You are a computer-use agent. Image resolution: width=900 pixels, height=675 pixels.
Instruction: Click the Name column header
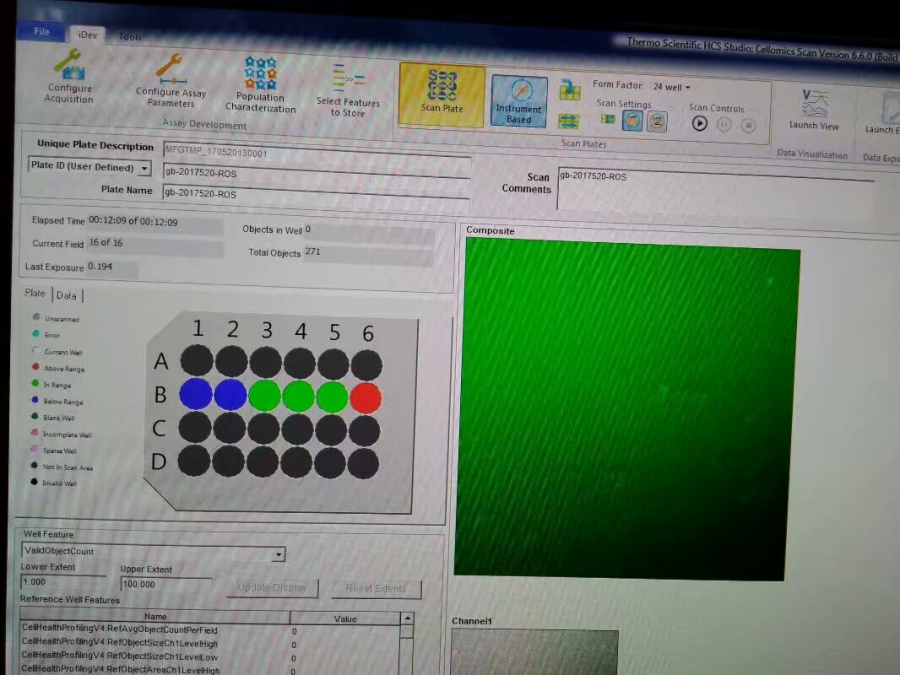[155, 616]
